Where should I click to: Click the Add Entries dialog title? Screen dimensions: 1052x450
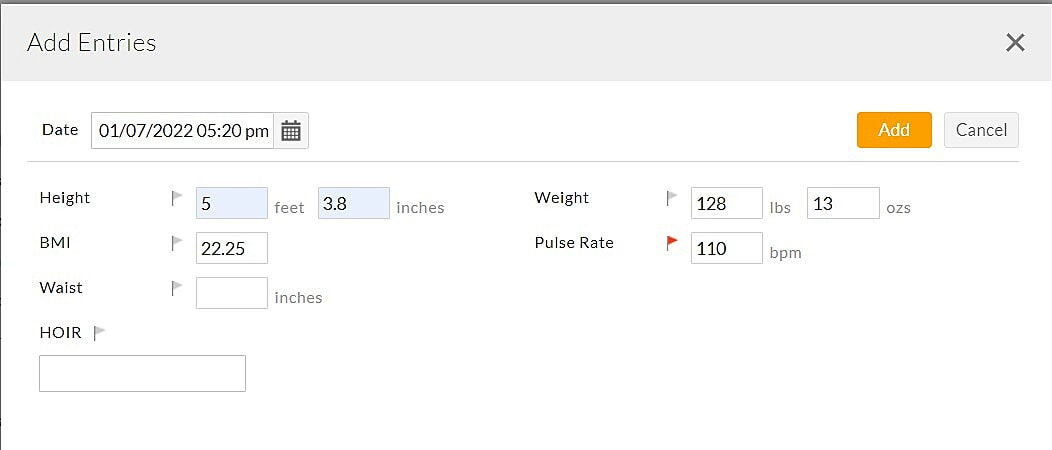click(x=92, y=43)
